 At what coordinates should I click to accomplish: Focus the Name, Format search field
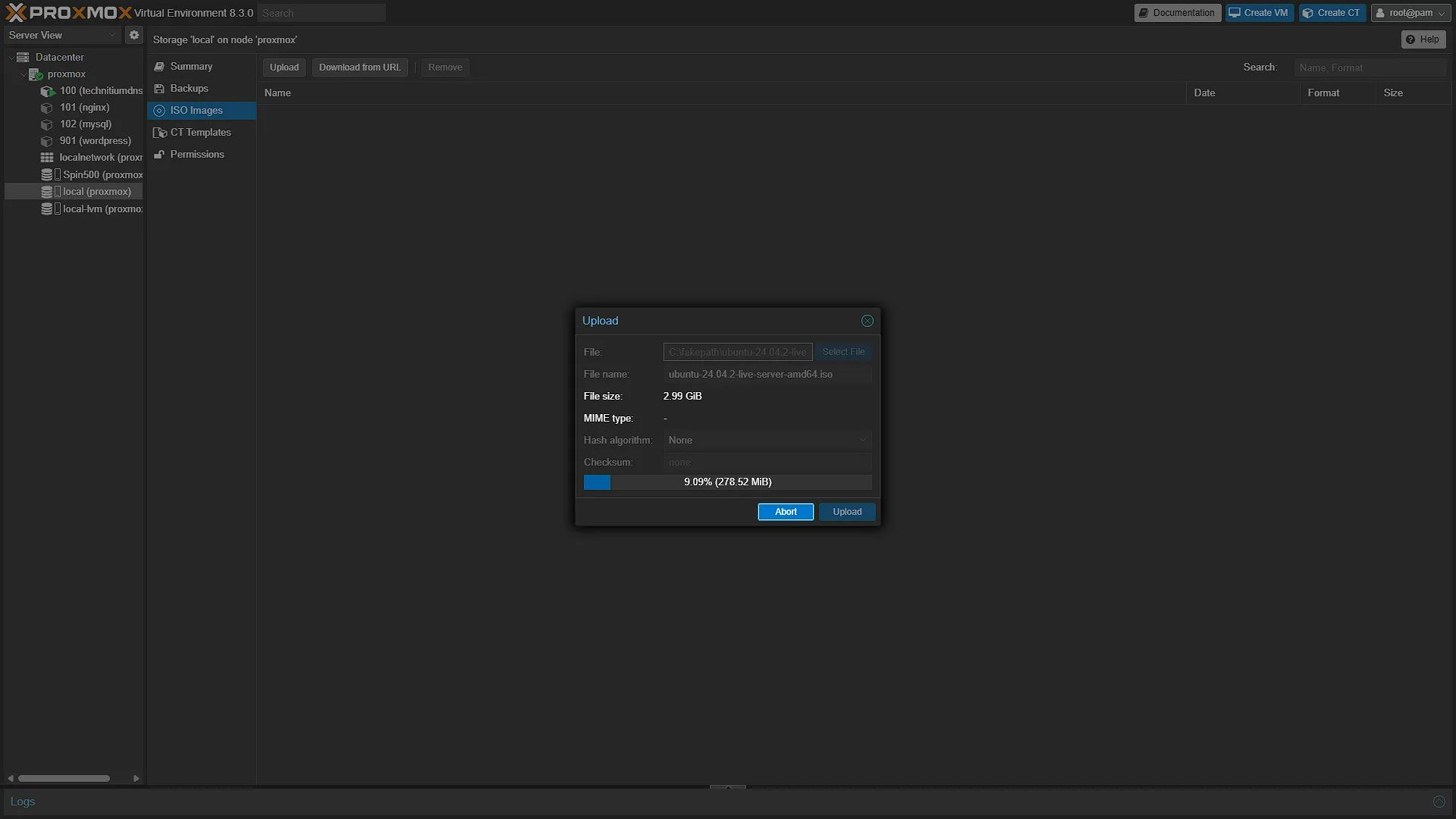pos(1370,67)
